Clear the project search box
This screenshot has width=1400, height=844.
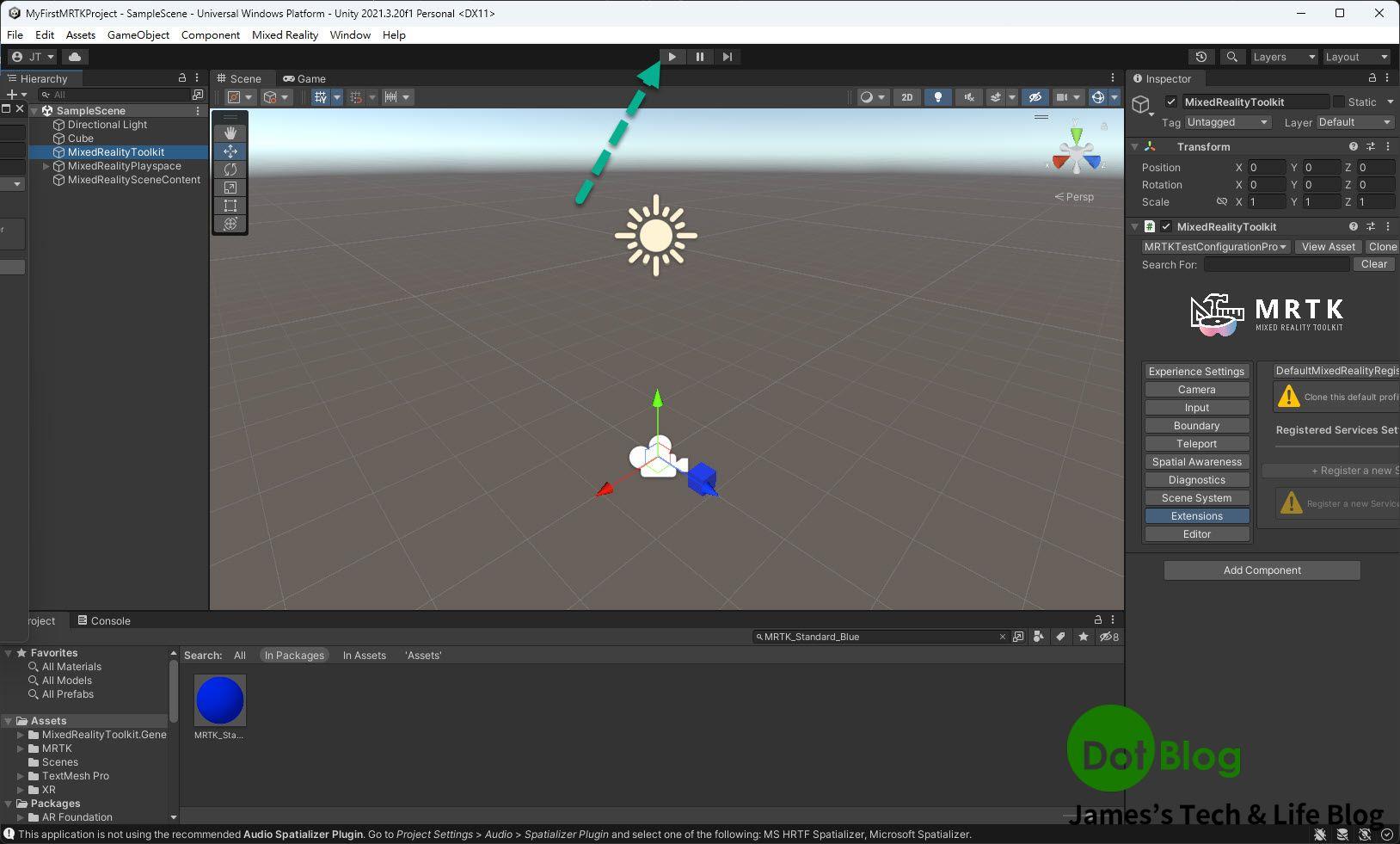pyautogui.click(x=1002, y=637)
